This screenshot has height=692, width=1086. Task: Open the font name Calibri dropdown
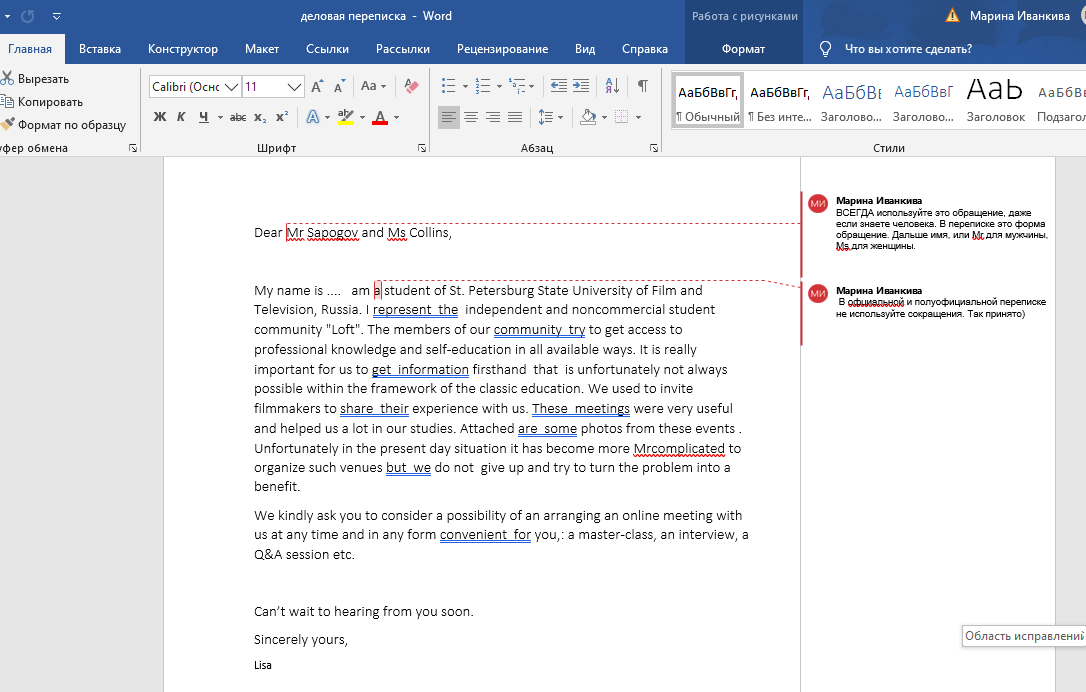click(232, 87)
